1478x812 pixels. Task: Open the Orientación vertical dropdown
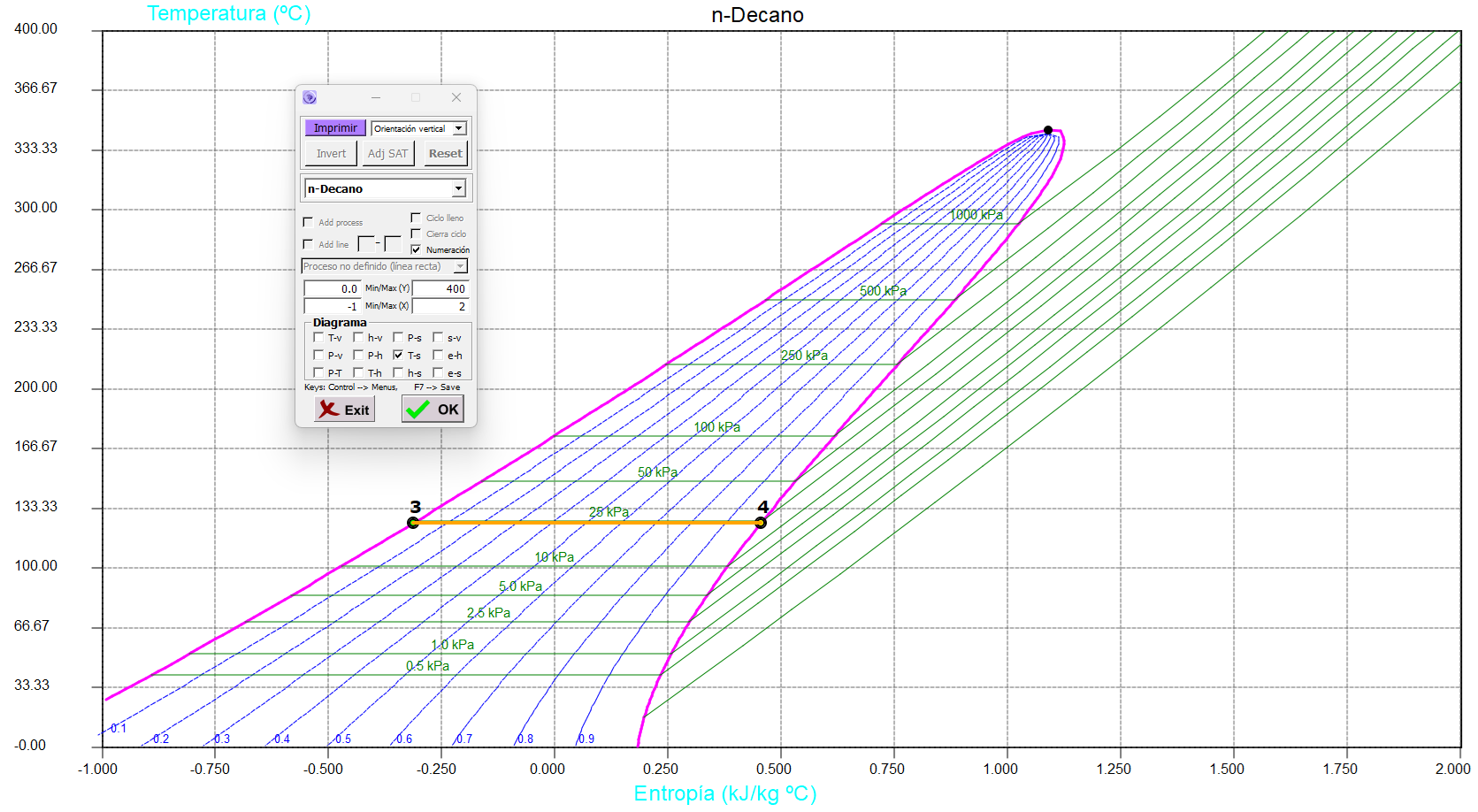(x=458, y=128)
